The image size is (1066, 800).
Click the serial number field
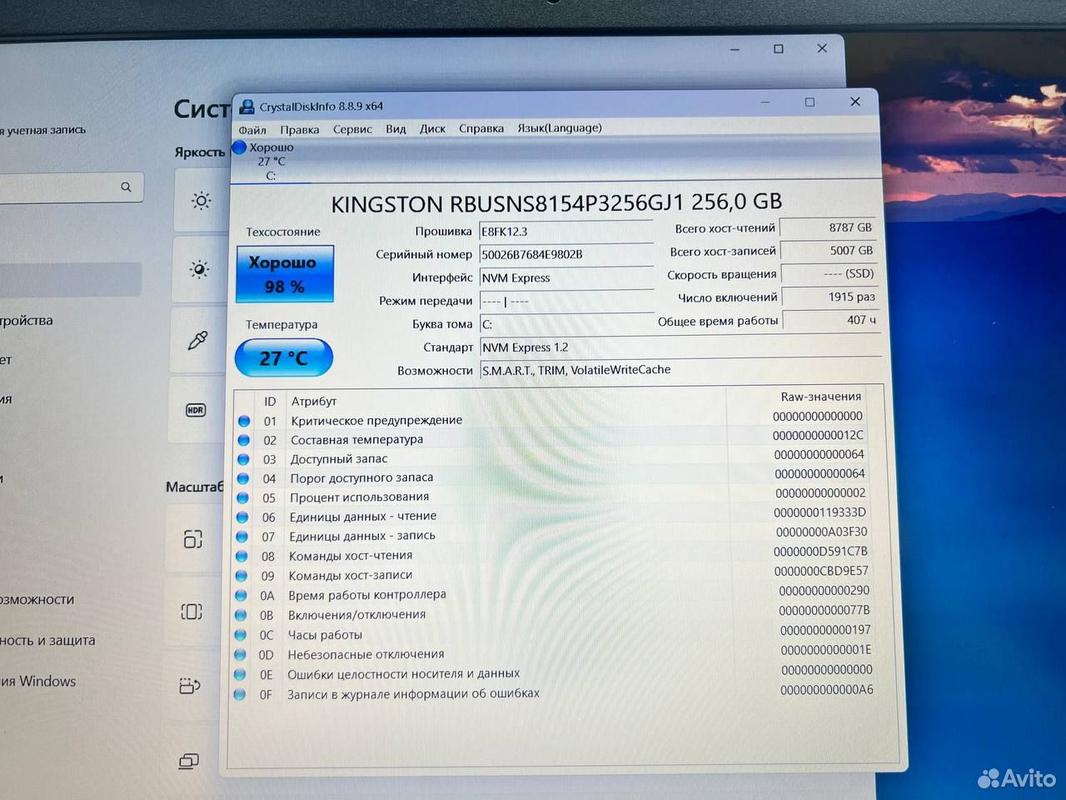coord(566,254)
